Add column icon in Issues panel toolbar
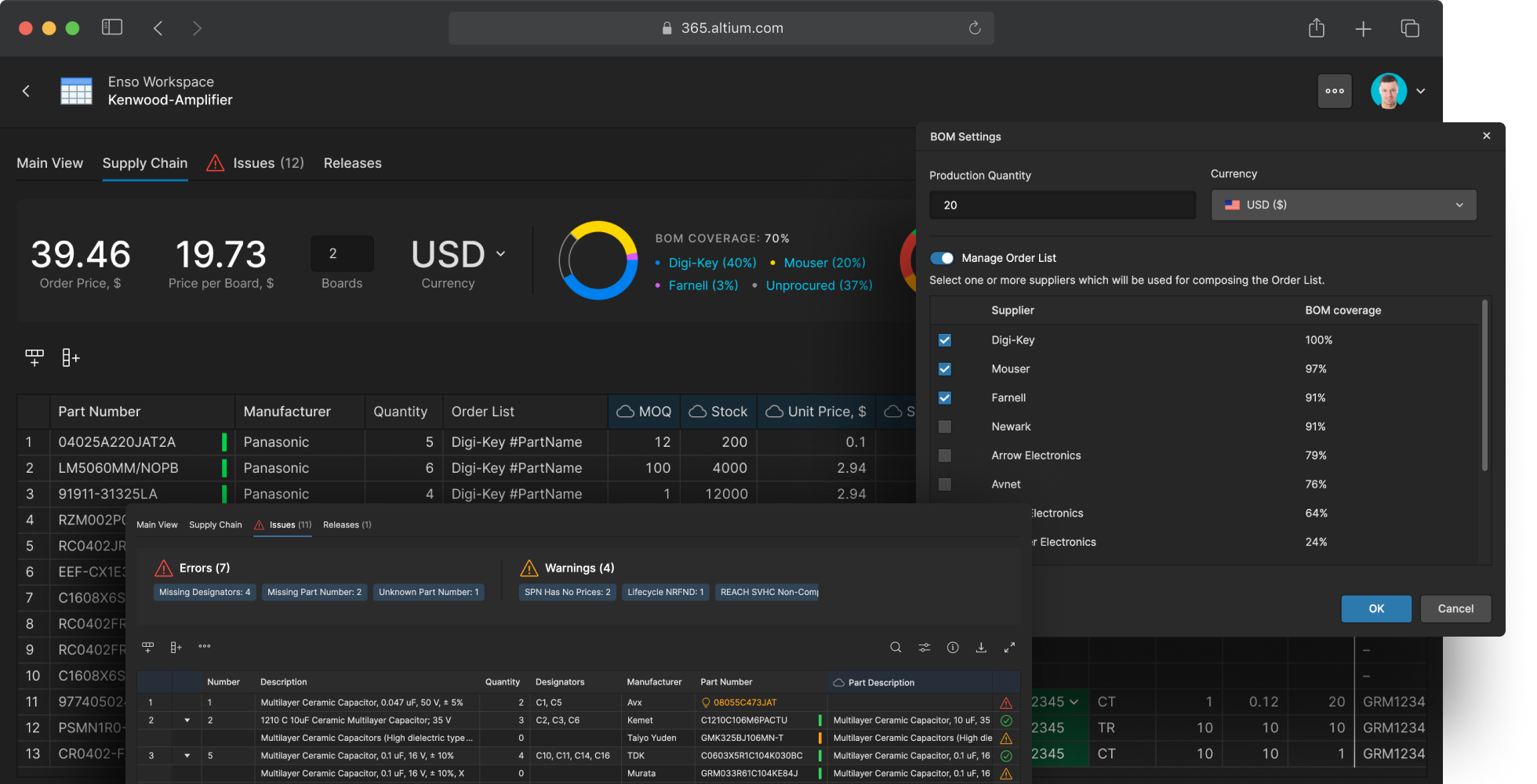Screen dimensions: 1537x784 click(176, 647)
